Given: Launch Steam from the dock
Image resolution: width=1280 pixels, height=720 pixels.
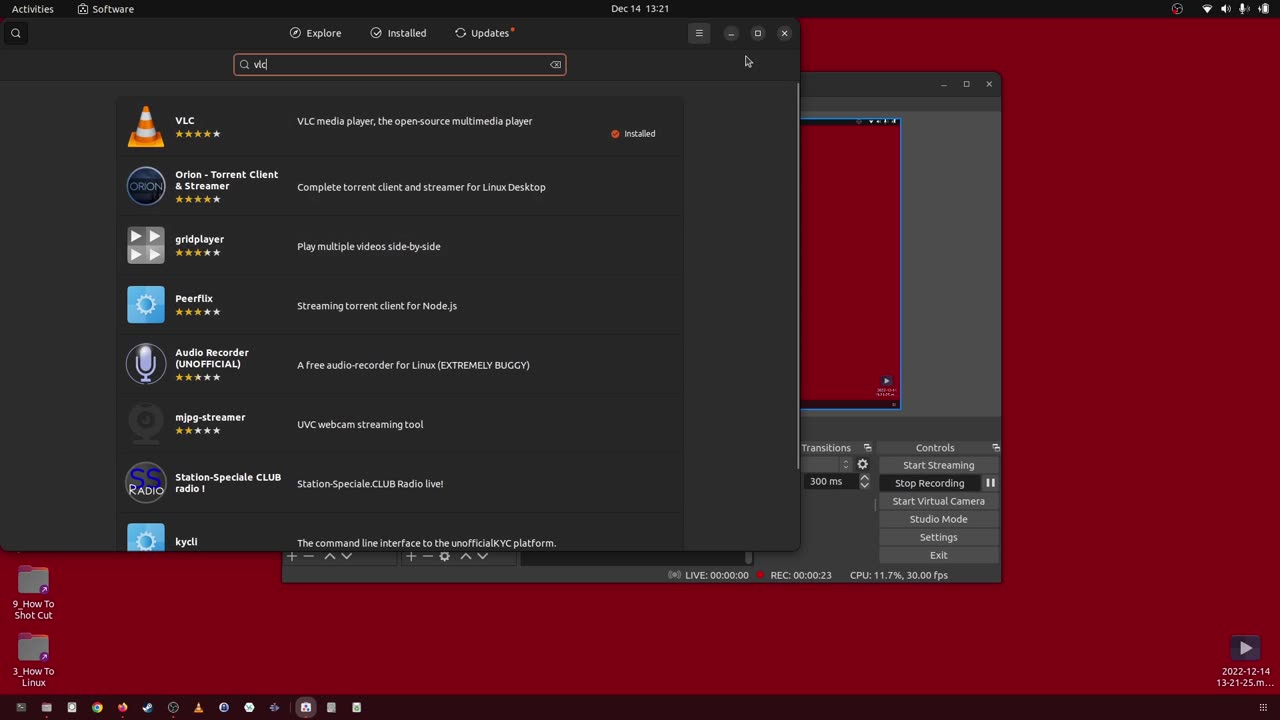Looking at the screenshot, I should (148, 708).
